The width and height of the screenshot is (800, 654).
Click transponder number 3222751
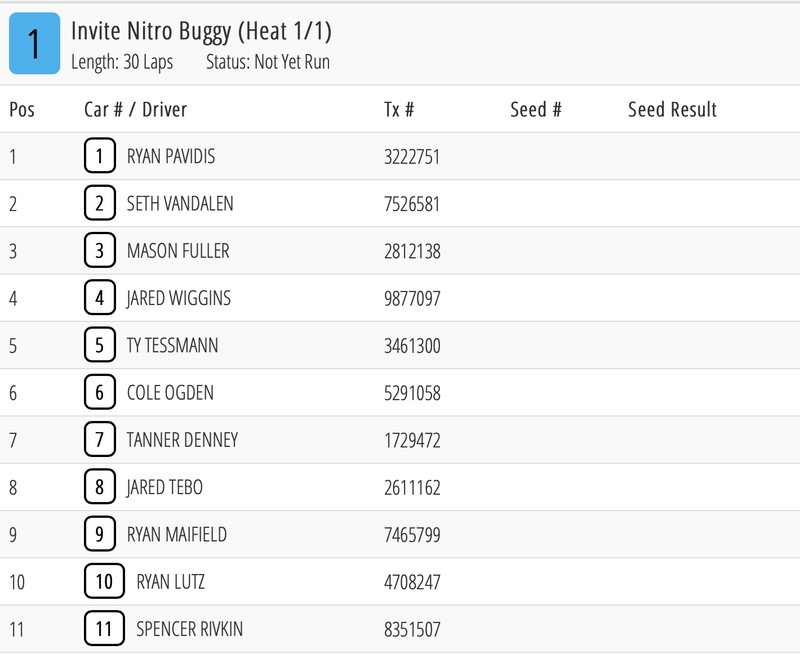(x=412, y=157)
